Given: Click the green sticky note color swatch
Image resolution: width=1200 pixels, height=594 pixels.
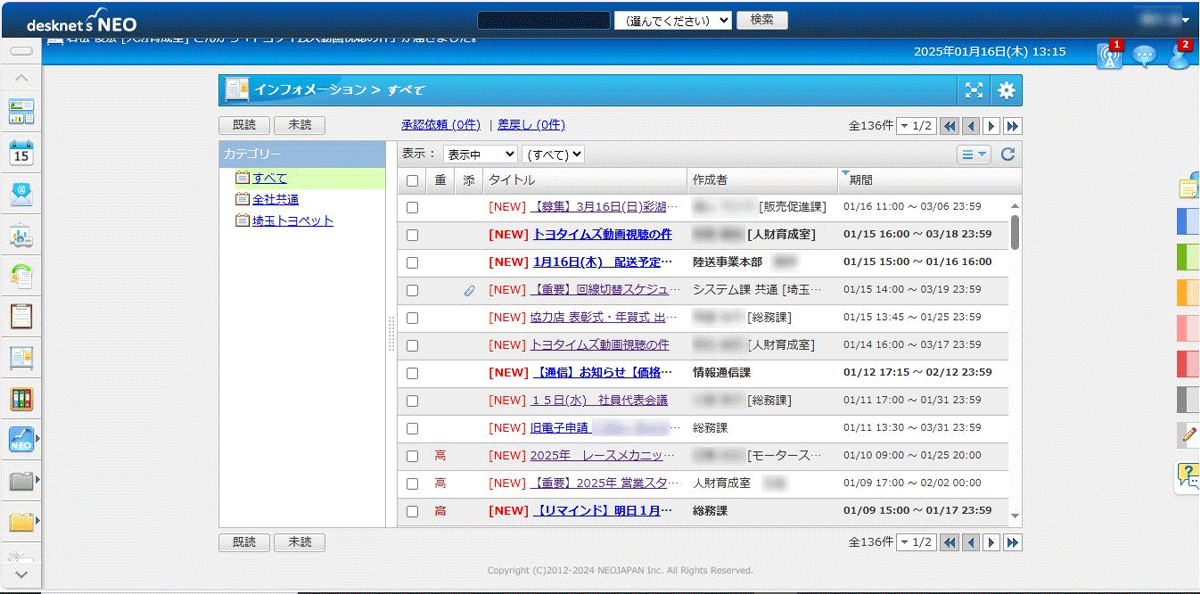Looking at the screenshot, I should coord(1188,257).
